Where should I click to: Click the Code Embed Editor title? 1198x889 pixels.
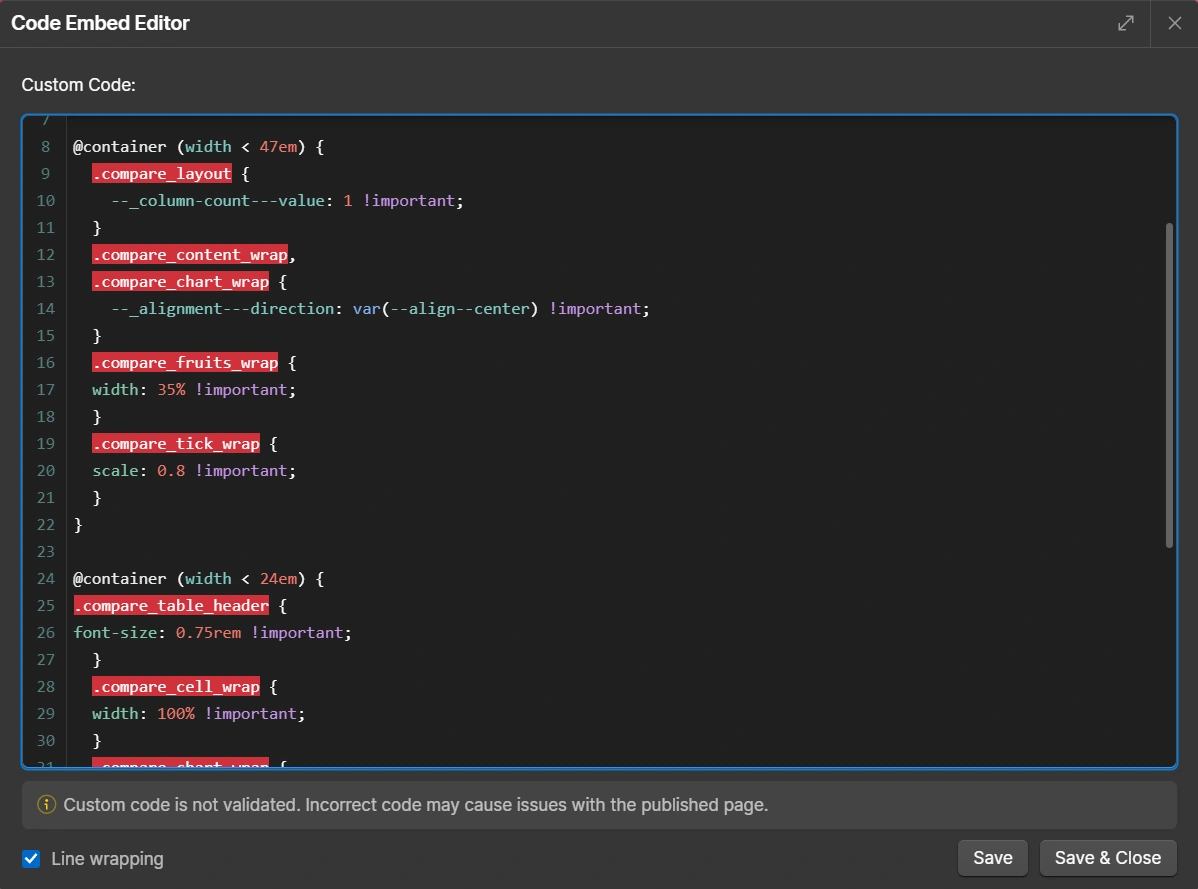[100, 23]
